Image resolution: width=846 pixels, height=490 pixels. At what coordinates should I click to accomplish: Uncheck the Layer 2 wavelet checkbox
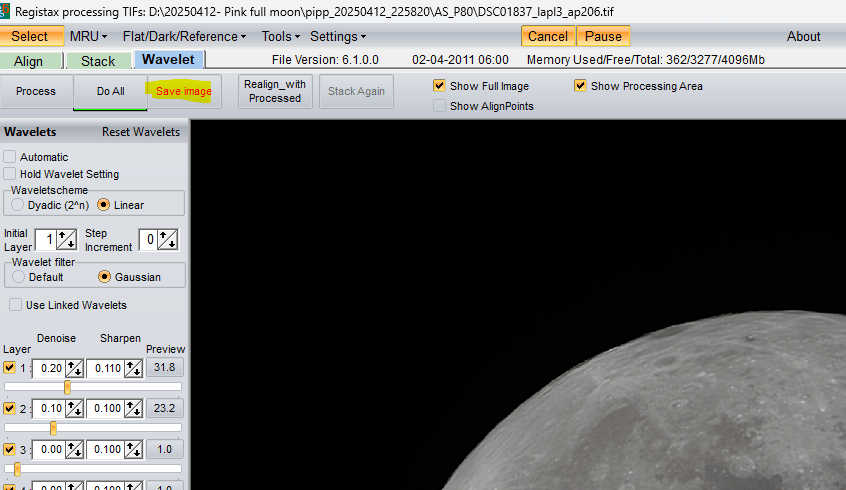tap(10, 409)
